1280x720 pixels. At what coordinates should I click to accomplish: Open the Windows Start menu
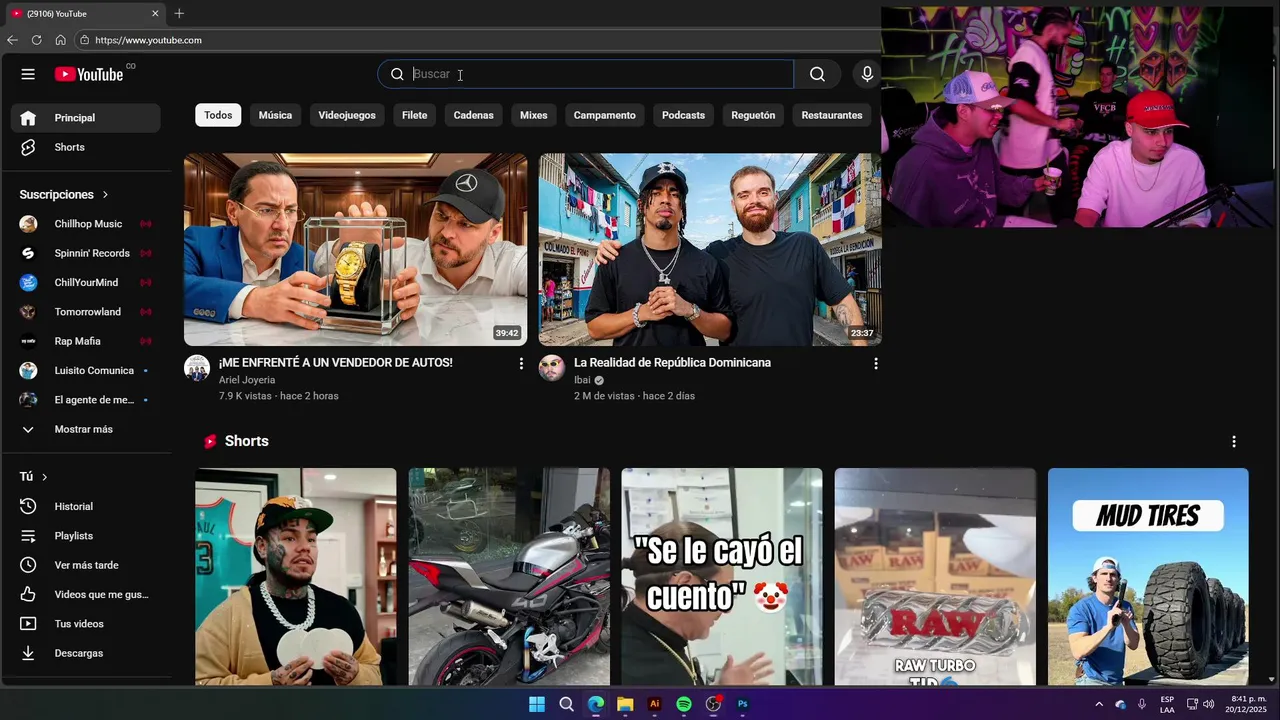pos(537,704)
